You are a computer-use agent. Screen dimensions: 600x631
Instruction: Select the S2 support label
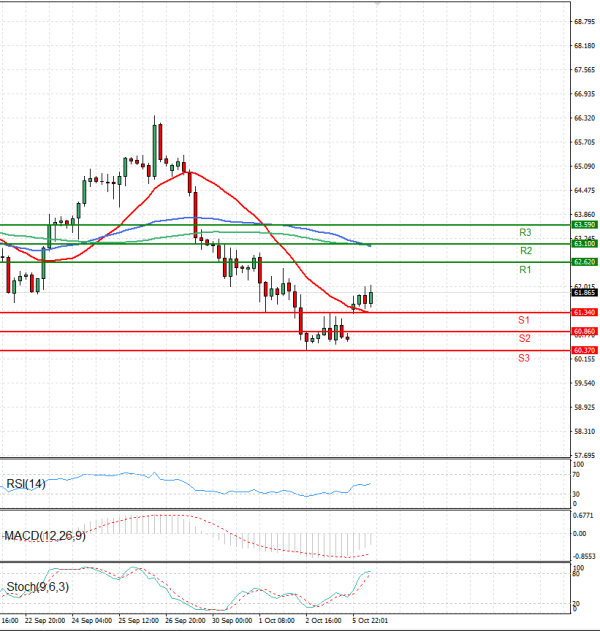tap(524, 339)
